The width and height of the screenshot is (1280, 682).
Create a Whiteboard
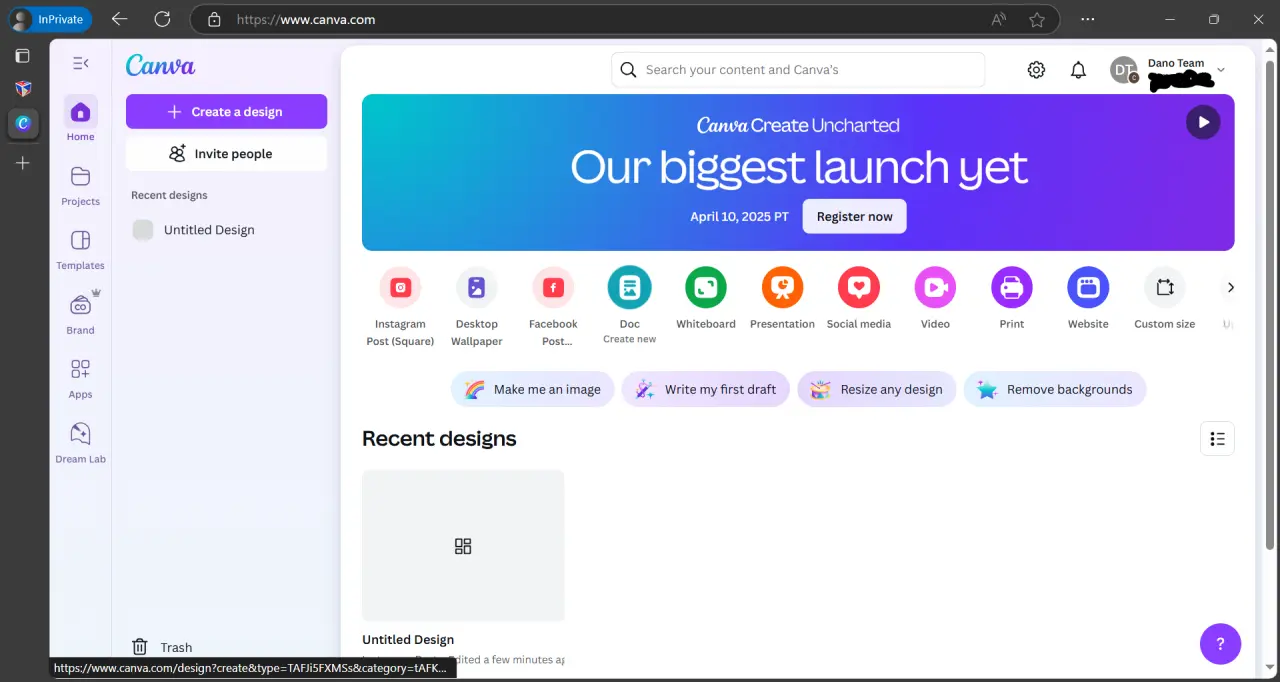click(706, 298)
